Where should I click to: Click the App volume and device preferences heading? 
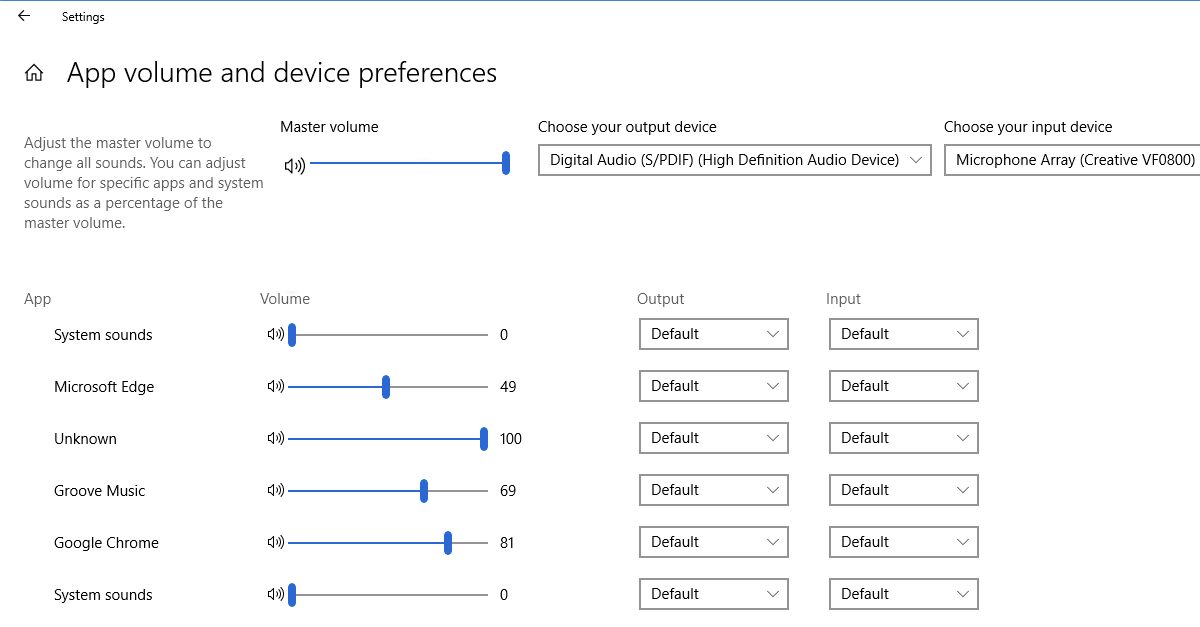click(x=281, y=73)
